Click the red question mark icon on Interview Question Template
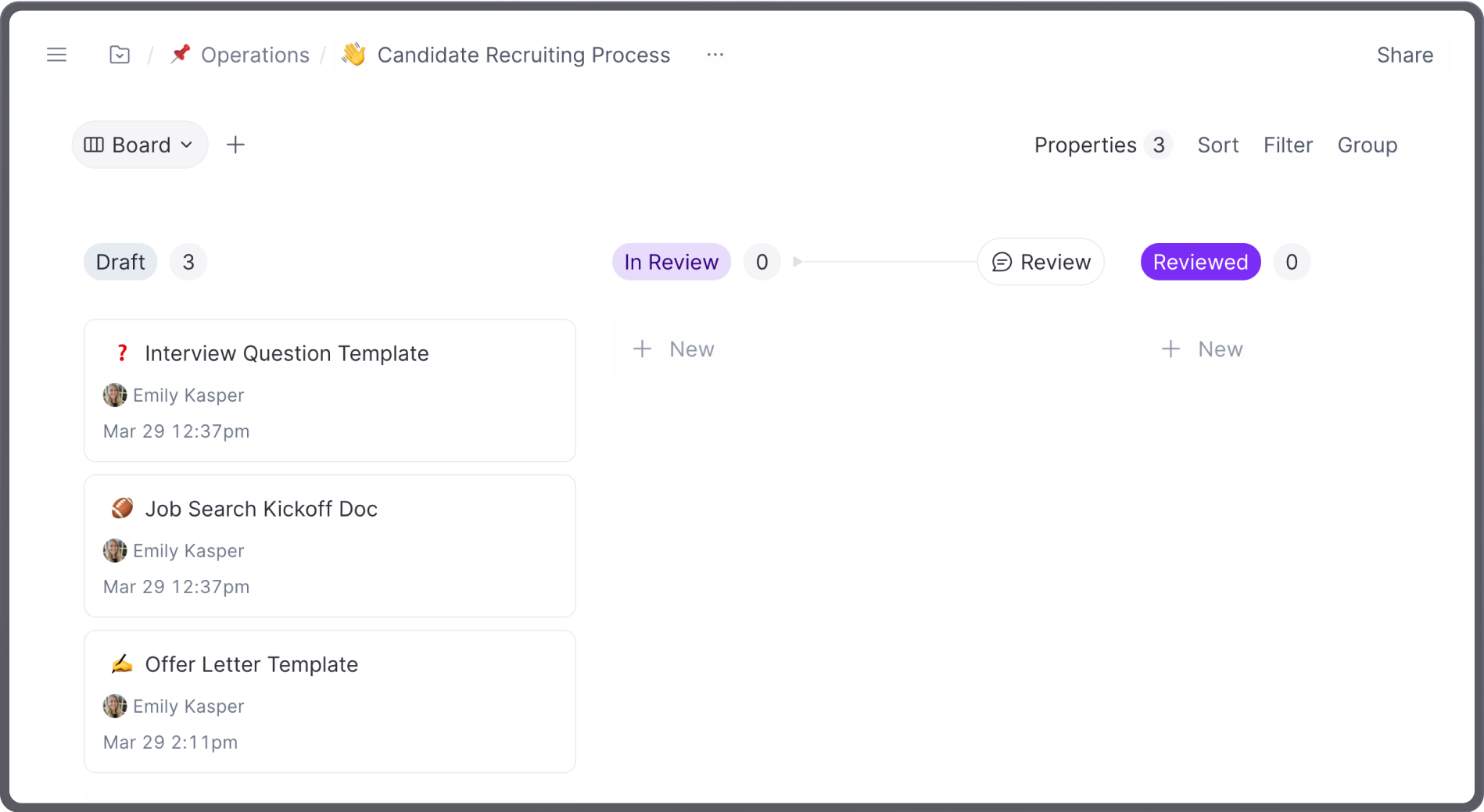 pos(122,353)
